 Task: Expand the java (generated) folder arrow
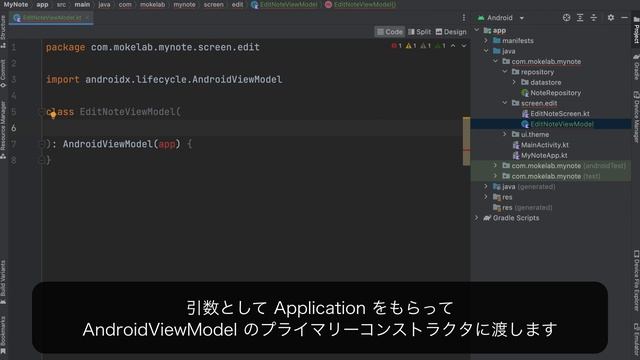[486, 187]
